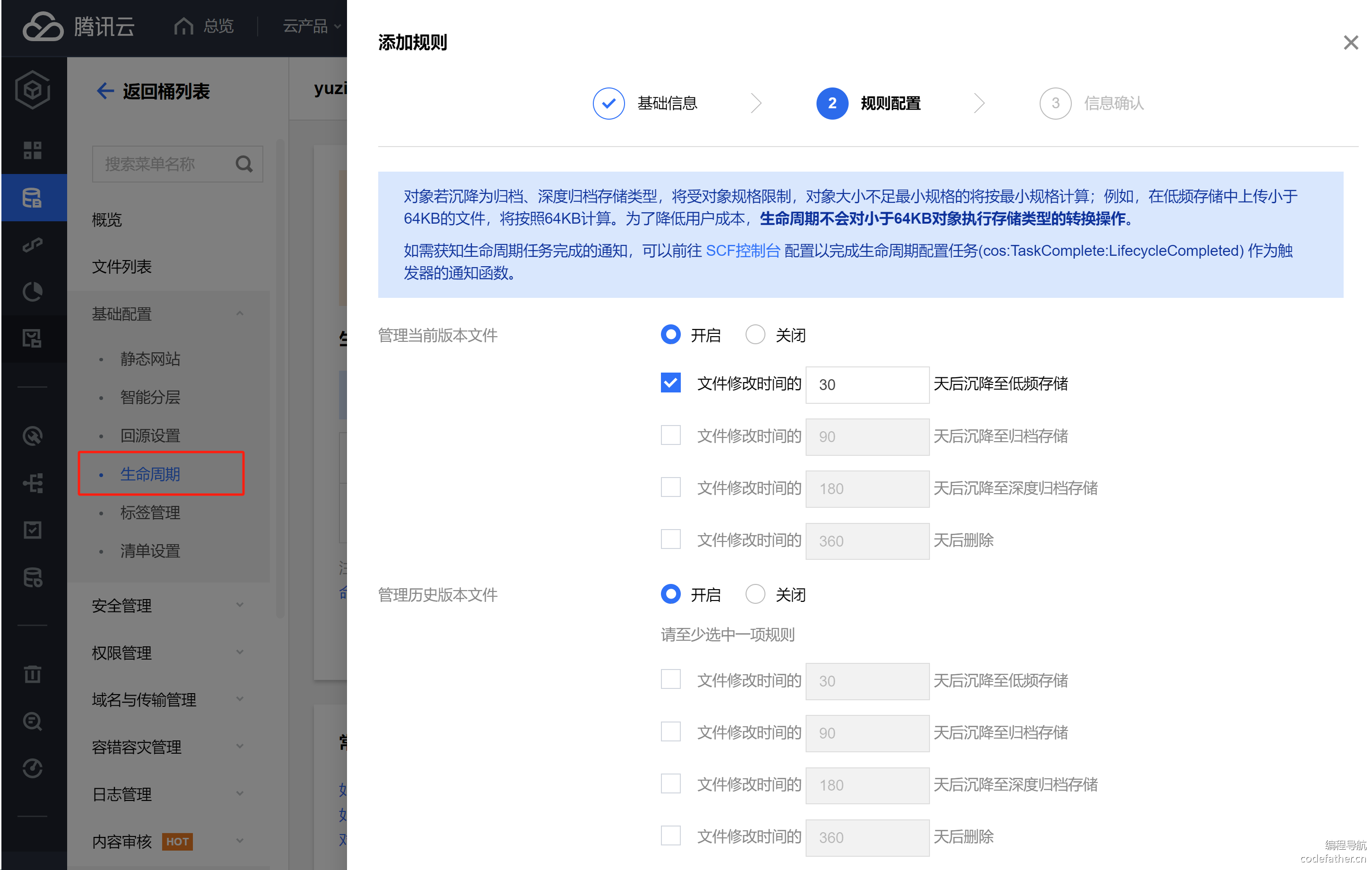This screenshot has width=1372, height=870.
Task: Select 生命周期 in the sidebar menu
Action: [150, 474]
